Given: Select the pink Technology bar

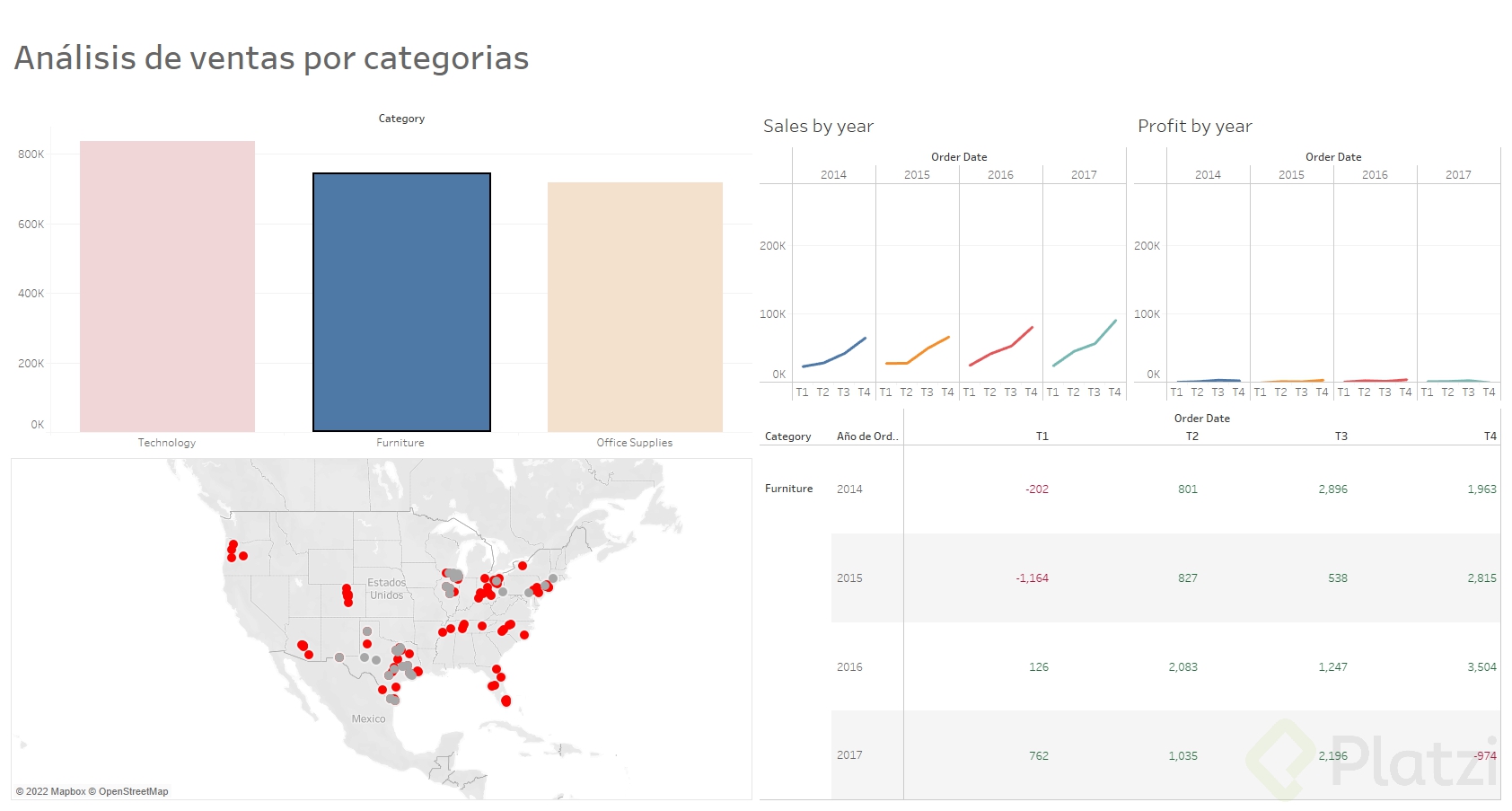Looking at the screenshot, I should [x=167, y=286].
